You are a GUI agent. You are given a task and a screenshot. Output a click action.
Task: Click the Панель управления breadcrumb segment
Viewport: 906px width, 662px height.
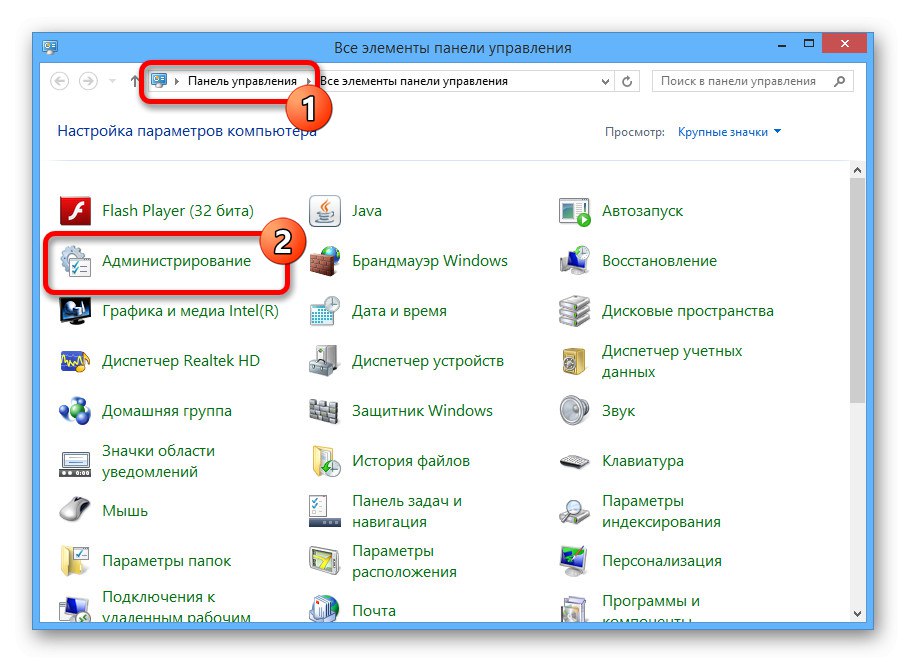pos(243,81)
